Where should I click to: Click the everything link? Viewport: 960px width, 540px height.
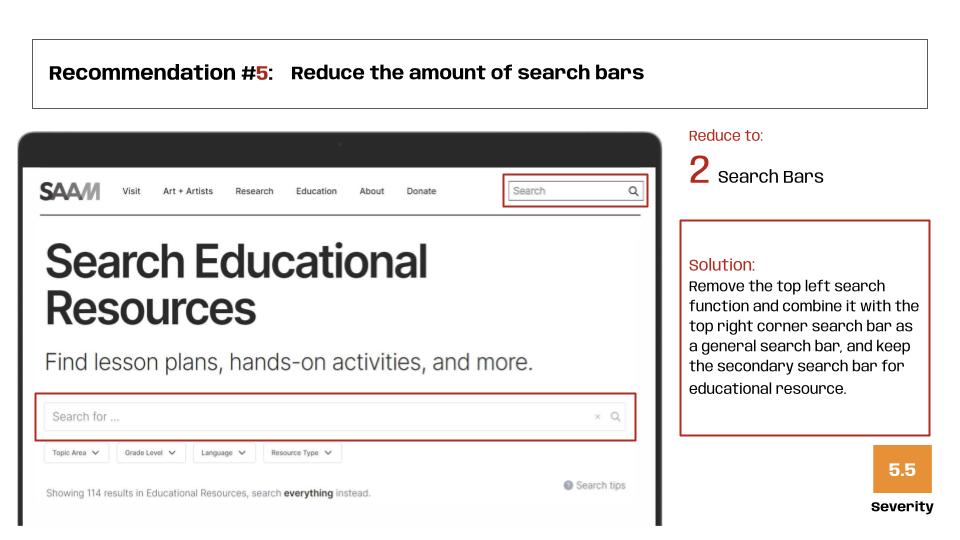308,493
